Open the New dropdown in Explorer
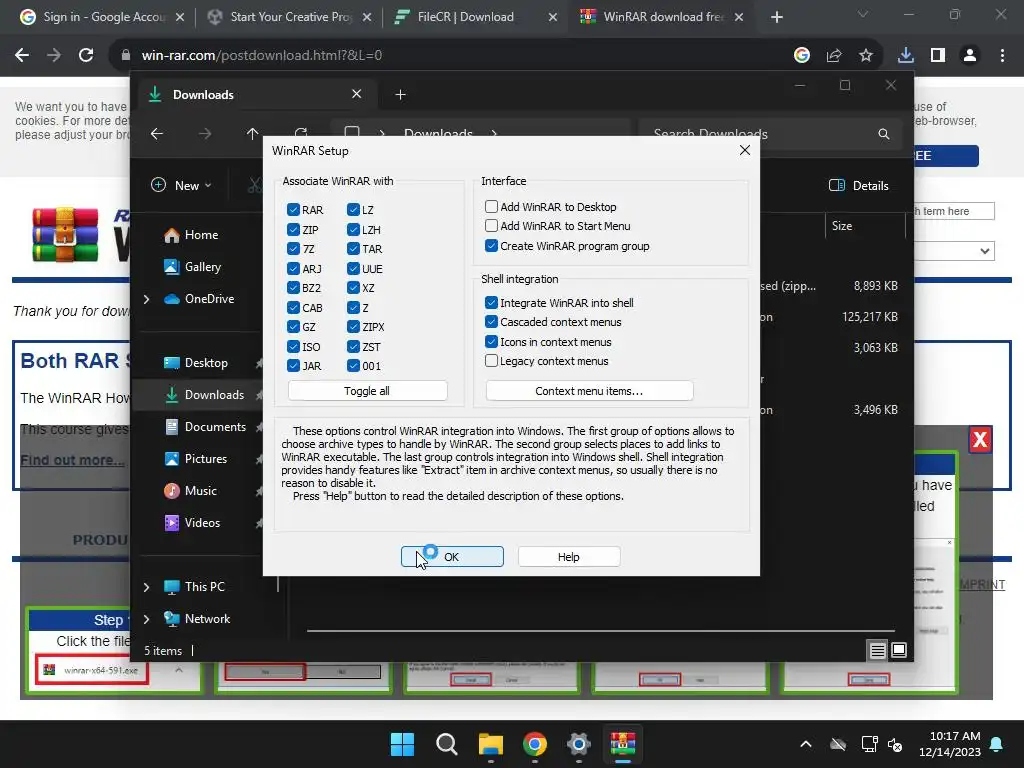The image size is (1024, 768). click(x=181, y=185)
